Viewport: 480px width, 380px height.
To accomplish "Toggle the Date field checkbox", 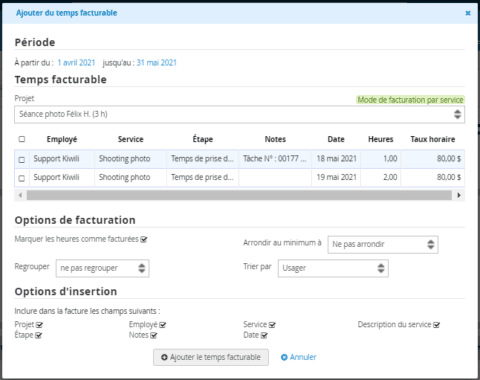I will coord(264,336).
